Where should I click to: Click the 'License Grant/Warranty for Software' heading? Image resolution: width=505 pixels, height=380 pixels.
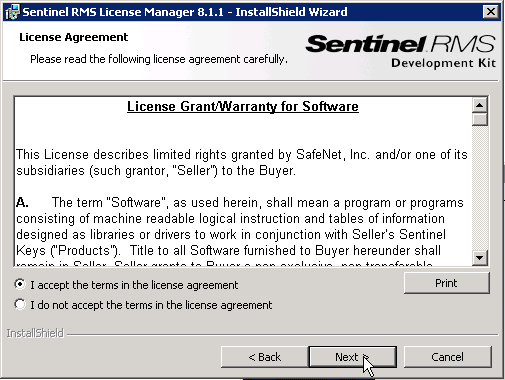(x=243, y=107)
